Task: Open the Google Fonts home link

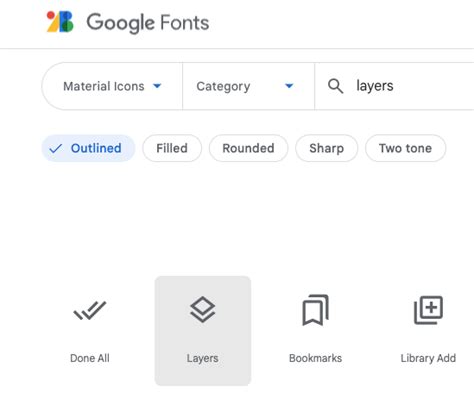Action: tap(128, 22)
